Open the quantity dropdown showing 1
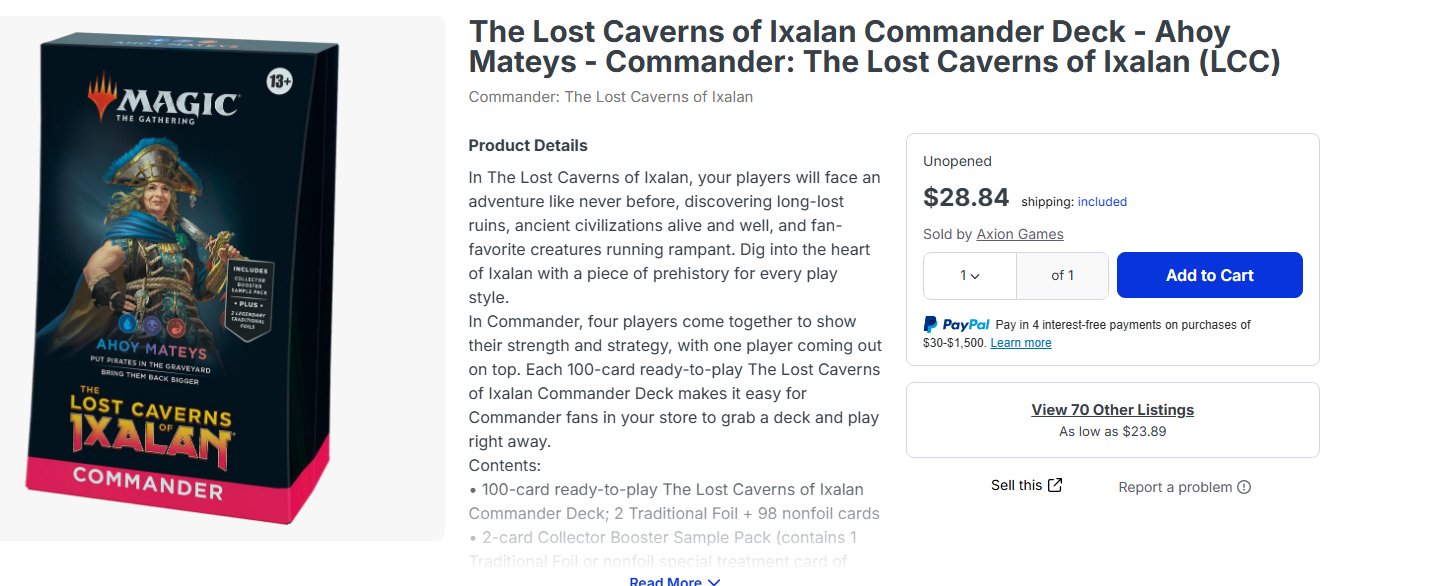Viewport: 1446px width, 586px height. pyautogui.click(x=969, y=275)
